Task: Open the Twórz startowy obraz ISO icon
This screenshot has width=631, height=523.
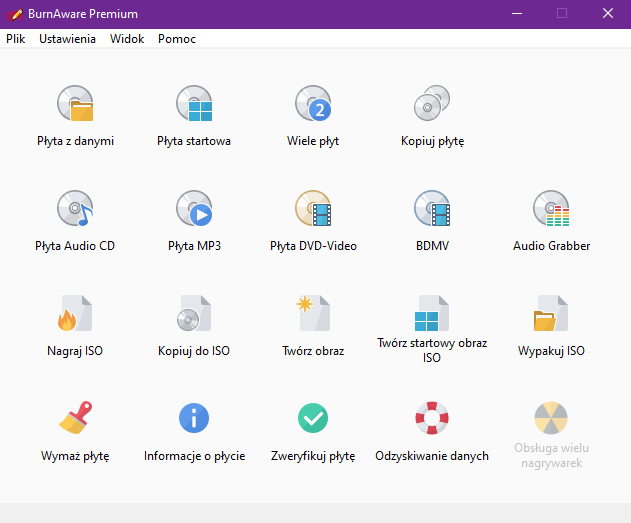Action: click(432, 313)
